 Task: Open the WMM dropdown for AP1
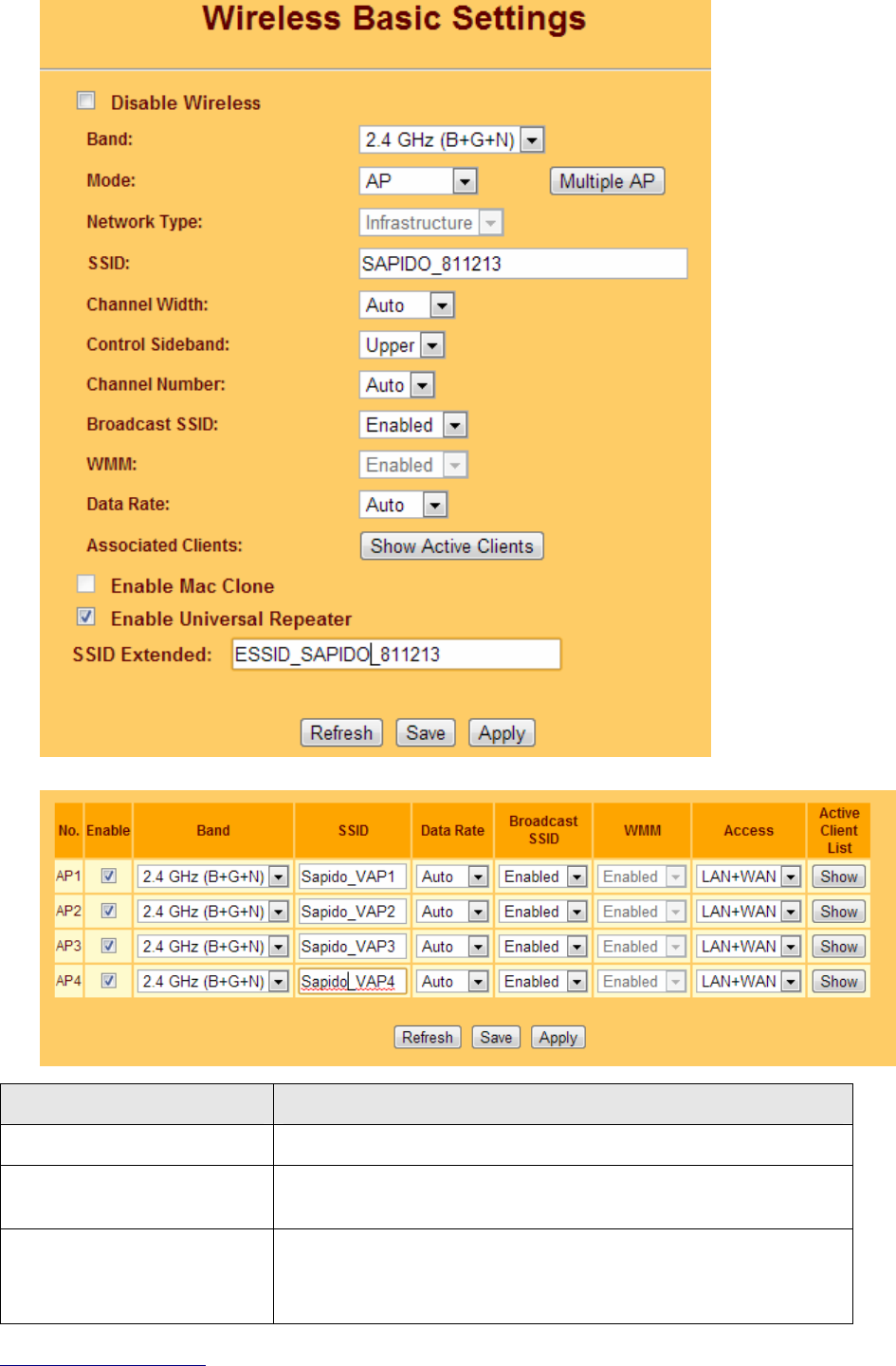tap(642, 877)
